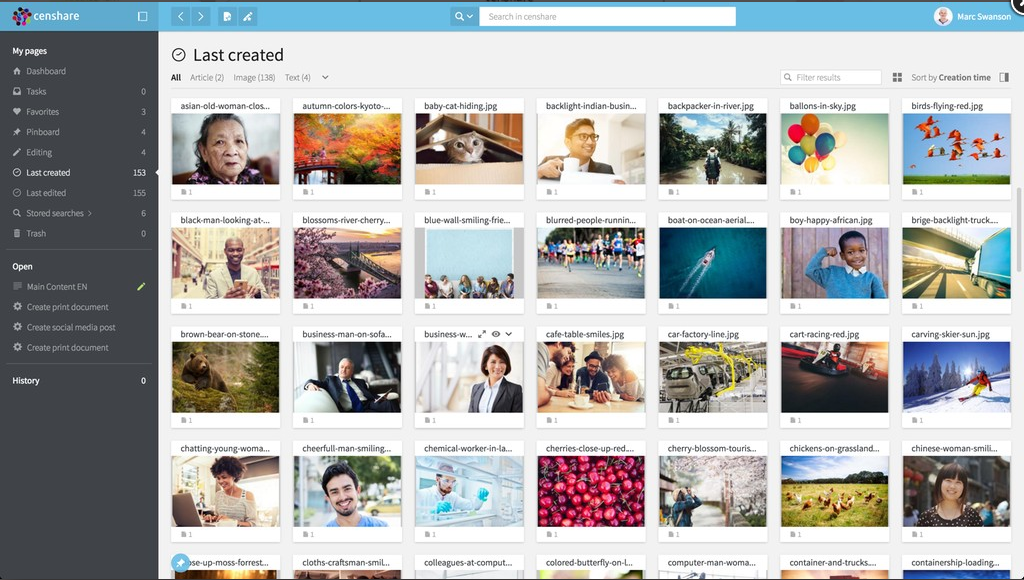1024x580 pixels.
Task: Go back with the left arrow button
Action: click(180, 16)
